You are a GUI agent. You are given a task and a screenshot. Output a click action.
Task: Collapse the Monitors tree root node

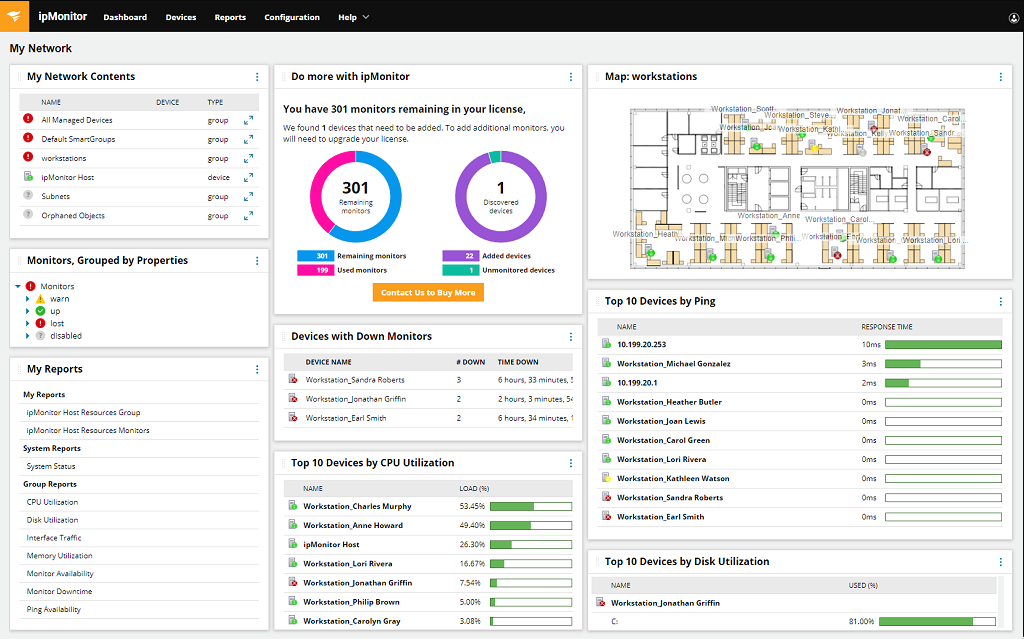(18, 286)
